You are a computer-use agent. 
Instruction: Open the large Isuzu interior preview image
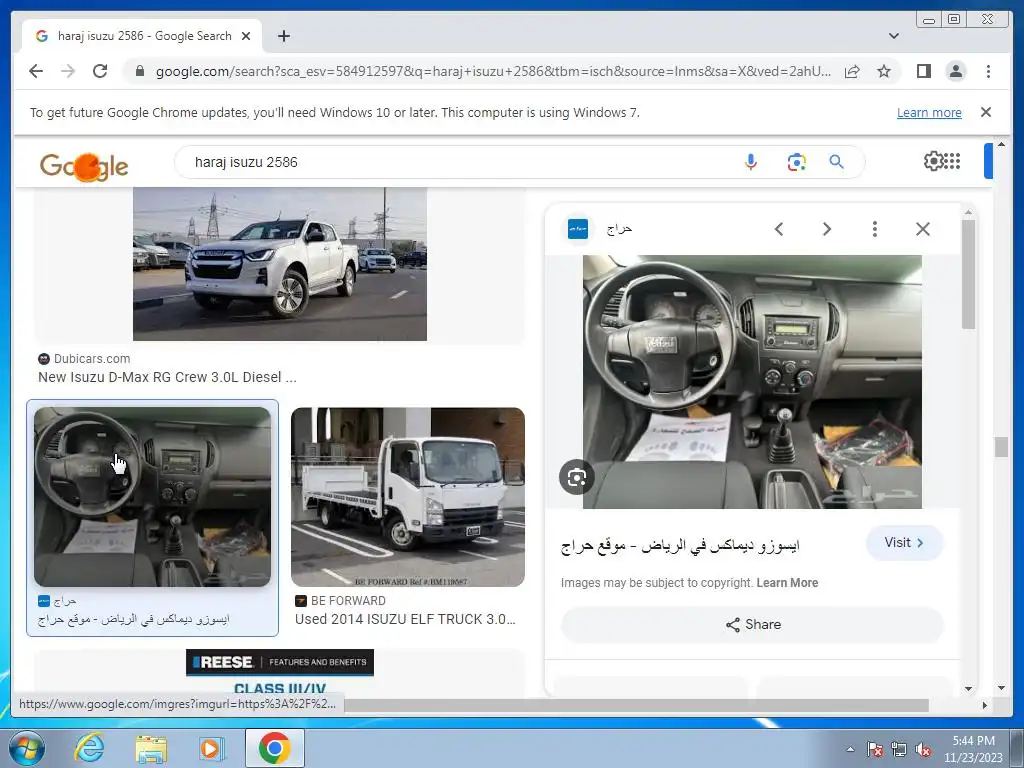click(752, 381)
